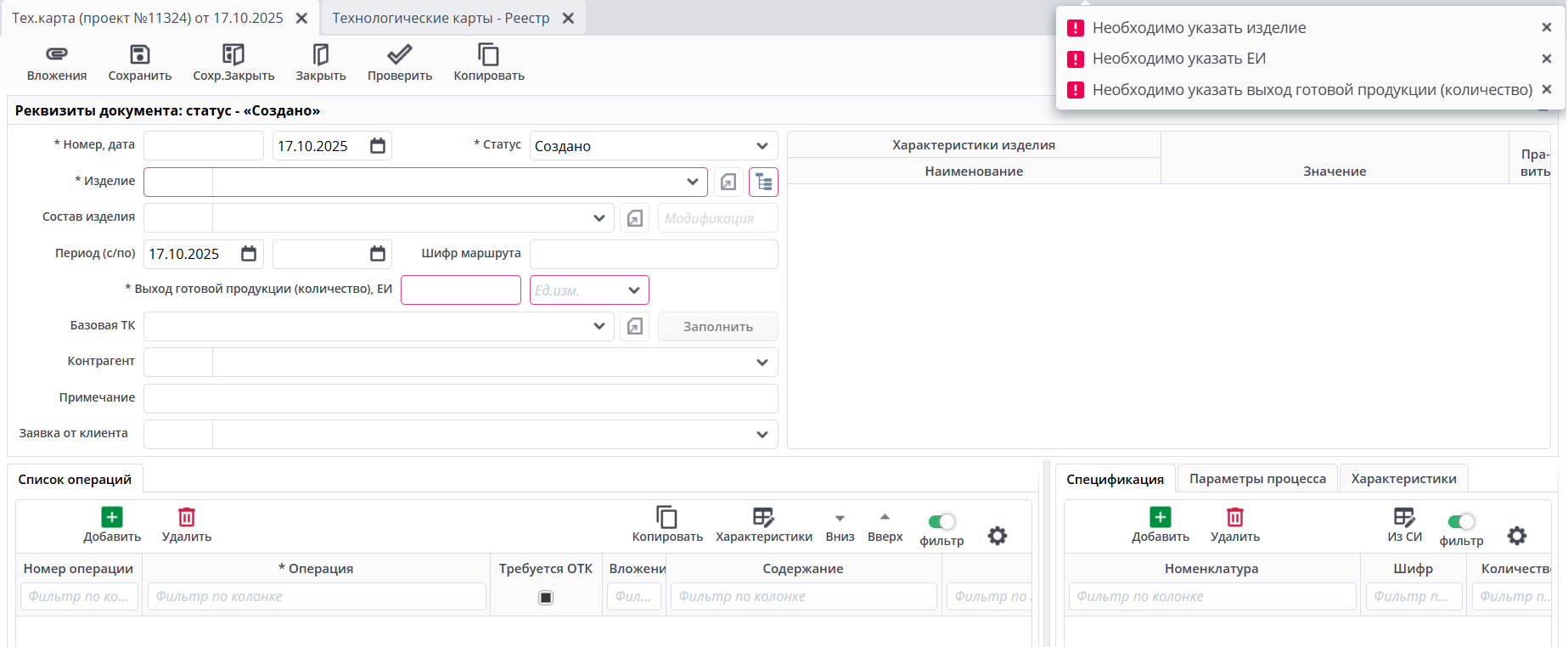Add a new operation with green plus
The height and width of the screenshot is (647, 1568).
tap(112, 517)
